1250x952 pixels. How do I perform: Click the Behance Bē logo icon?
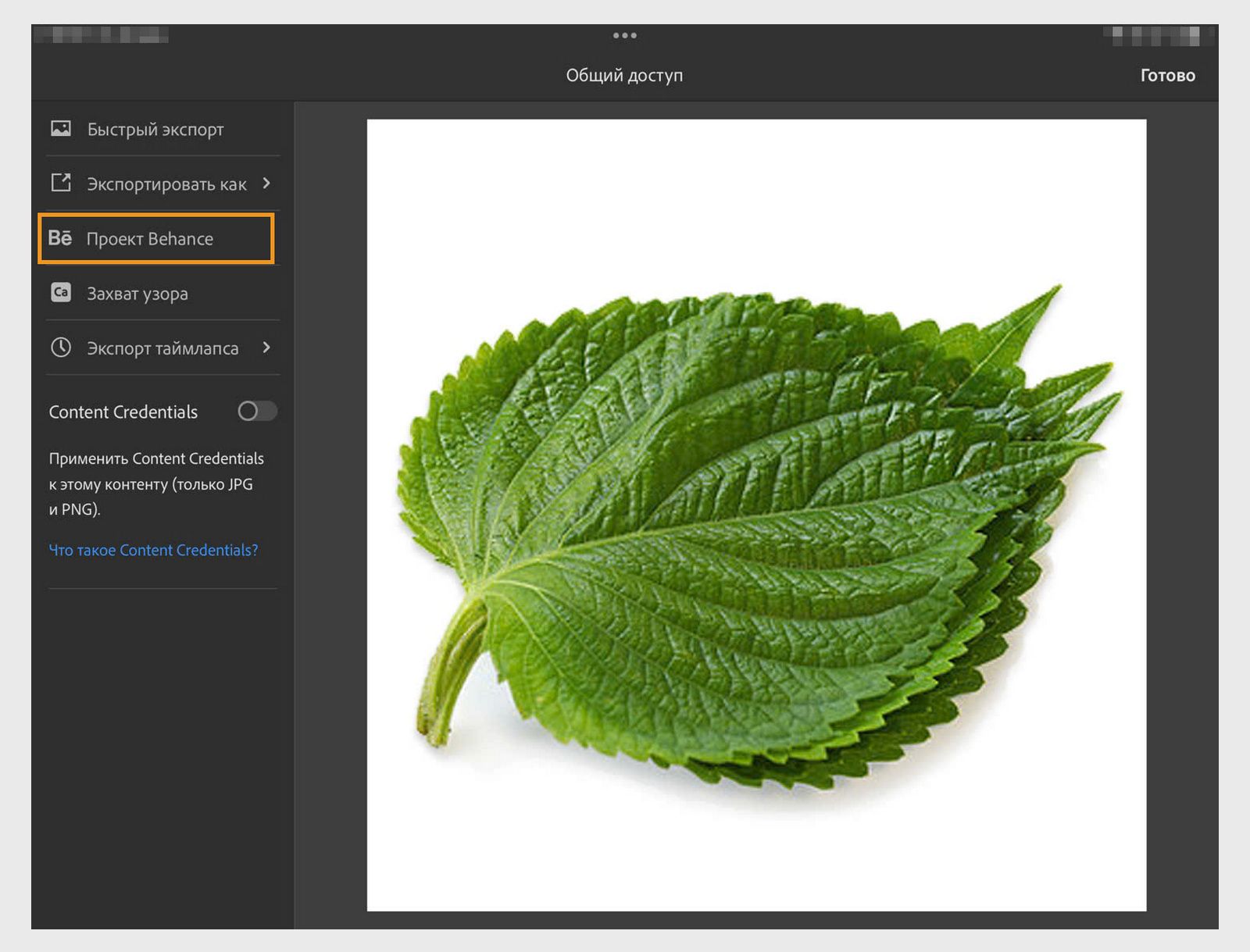click(x=60, y=238)
